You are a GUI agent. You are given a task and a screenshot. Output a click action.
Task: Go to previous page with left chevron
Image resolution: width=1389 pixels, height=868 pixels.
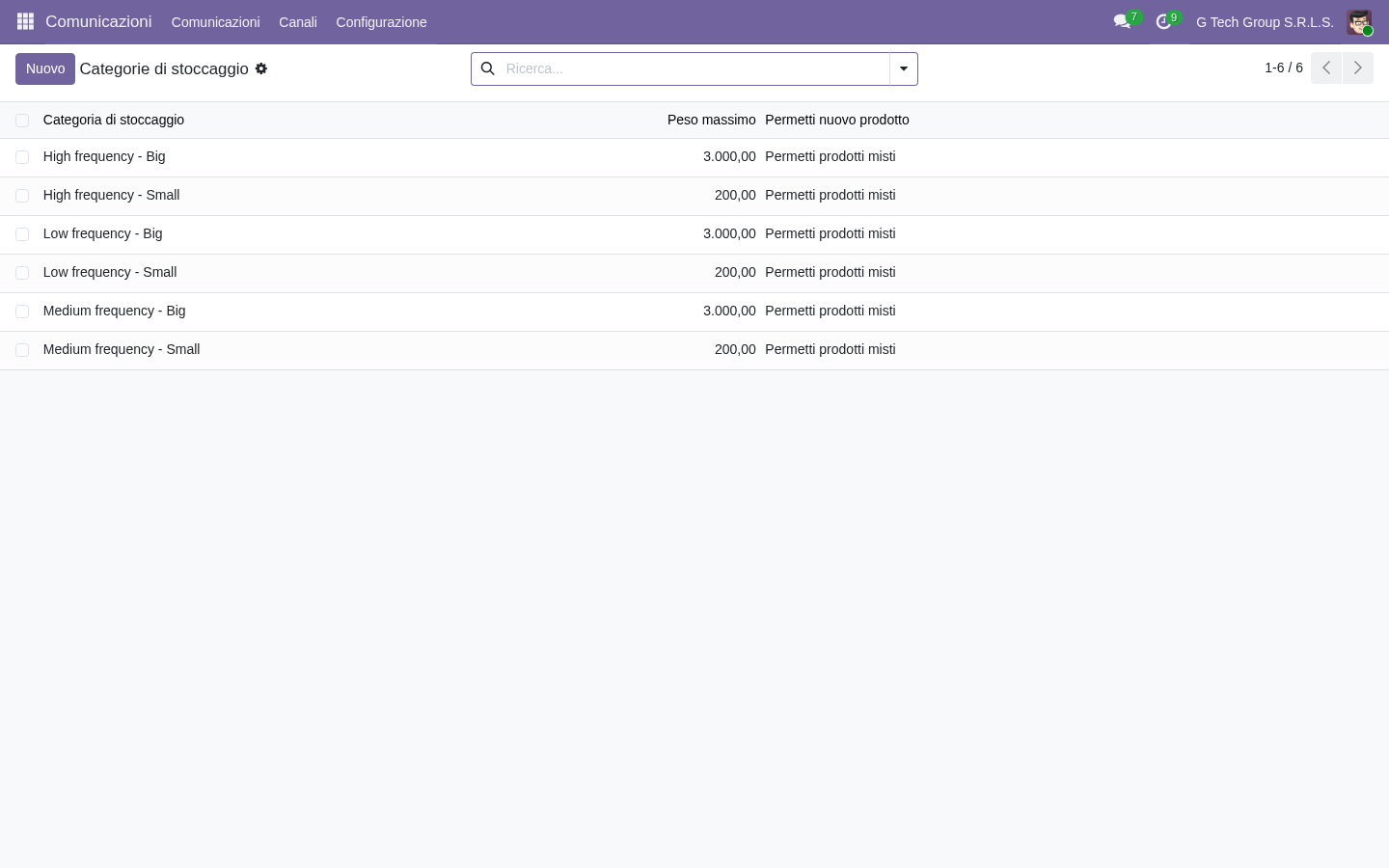click(x=1326, y=68)
